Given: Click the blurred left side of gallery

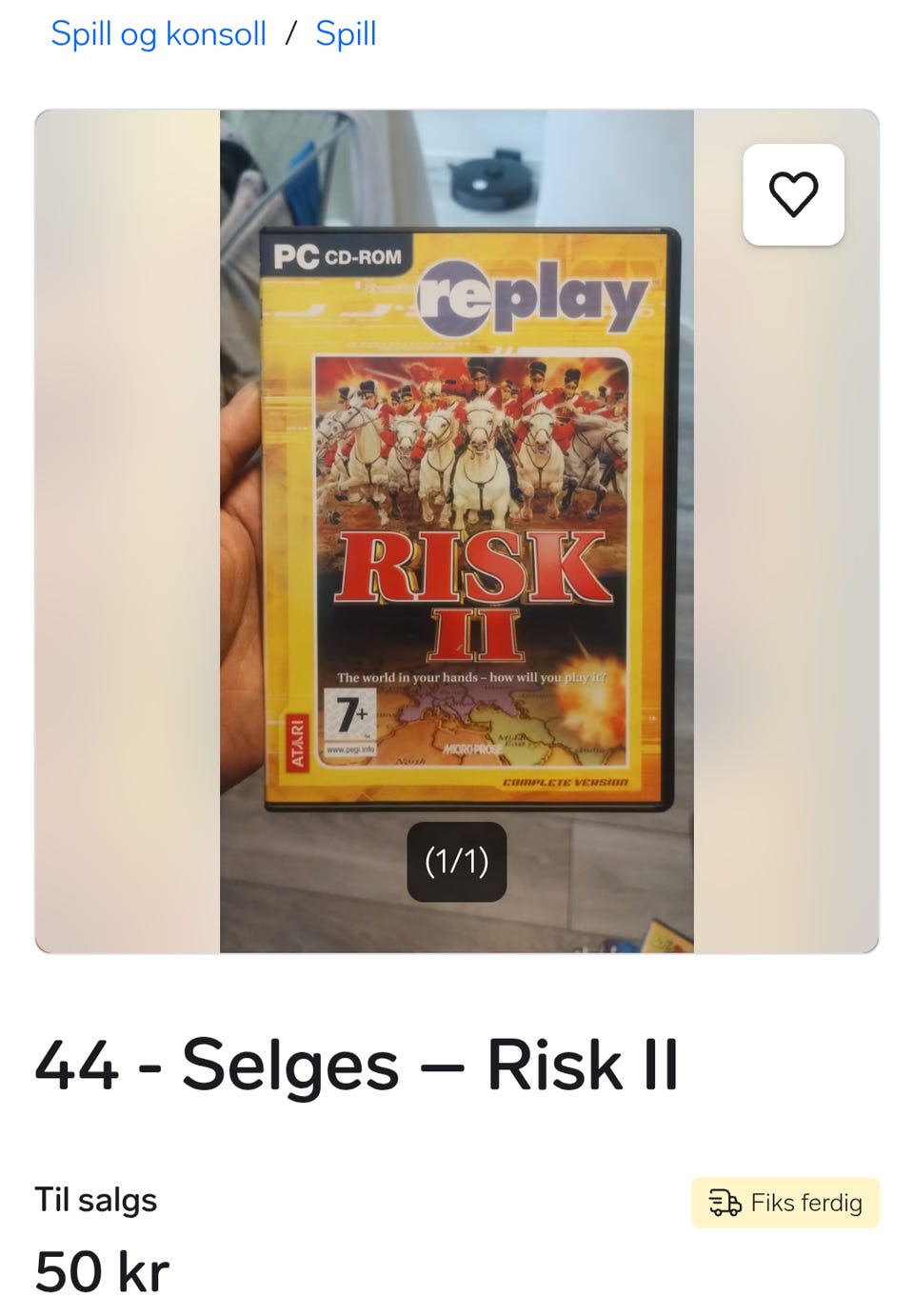Looking at the screenshot, I should point(128,531).
